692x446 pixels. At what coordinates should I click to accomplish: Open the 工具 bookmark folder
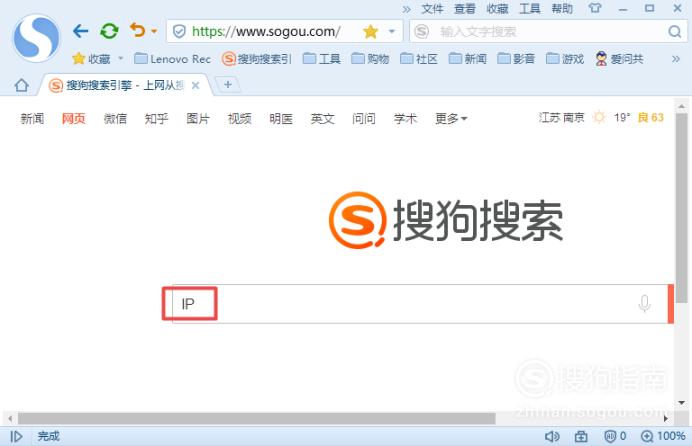(322, 59)
